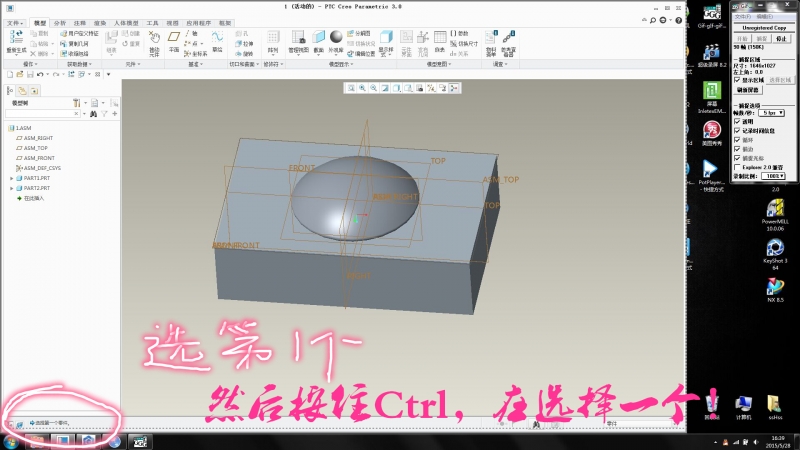The height and width of the screenshot is (450, 800).
Task: Expand the 获取数据 ribbon group dropdown
Action: click(79, 64)
